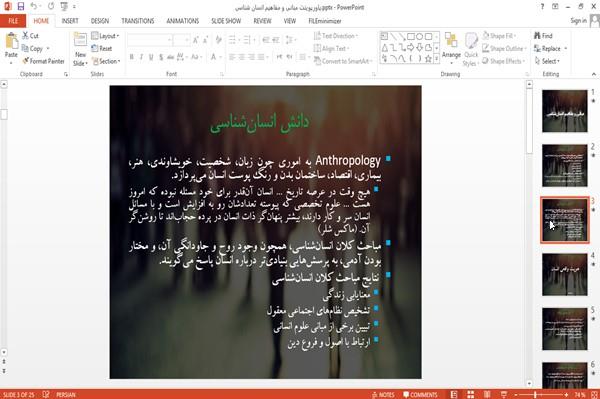
Task: Open the Arrange tool
Action: (451, 48)
